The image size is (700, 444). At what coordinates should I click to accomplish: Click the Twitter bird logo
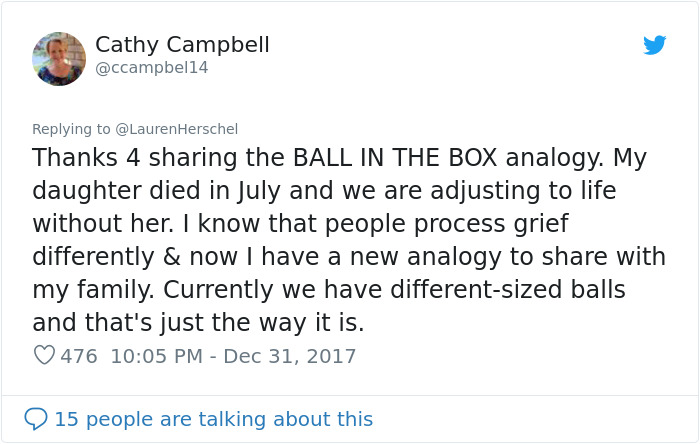tap(654, 45)
